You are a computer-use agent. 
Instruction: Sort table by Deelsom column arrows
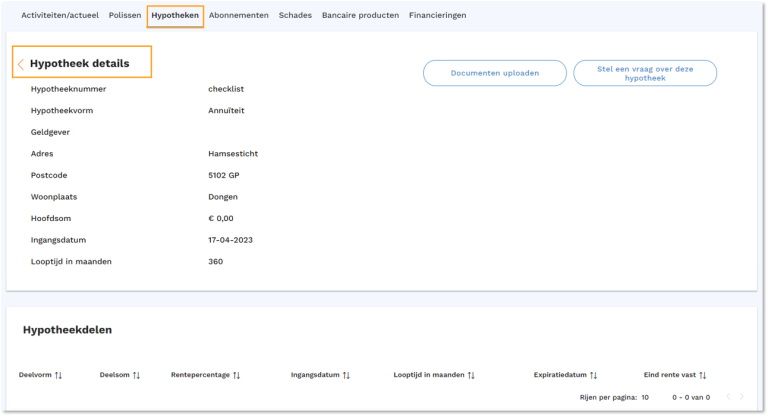click(x=136, y=375)
